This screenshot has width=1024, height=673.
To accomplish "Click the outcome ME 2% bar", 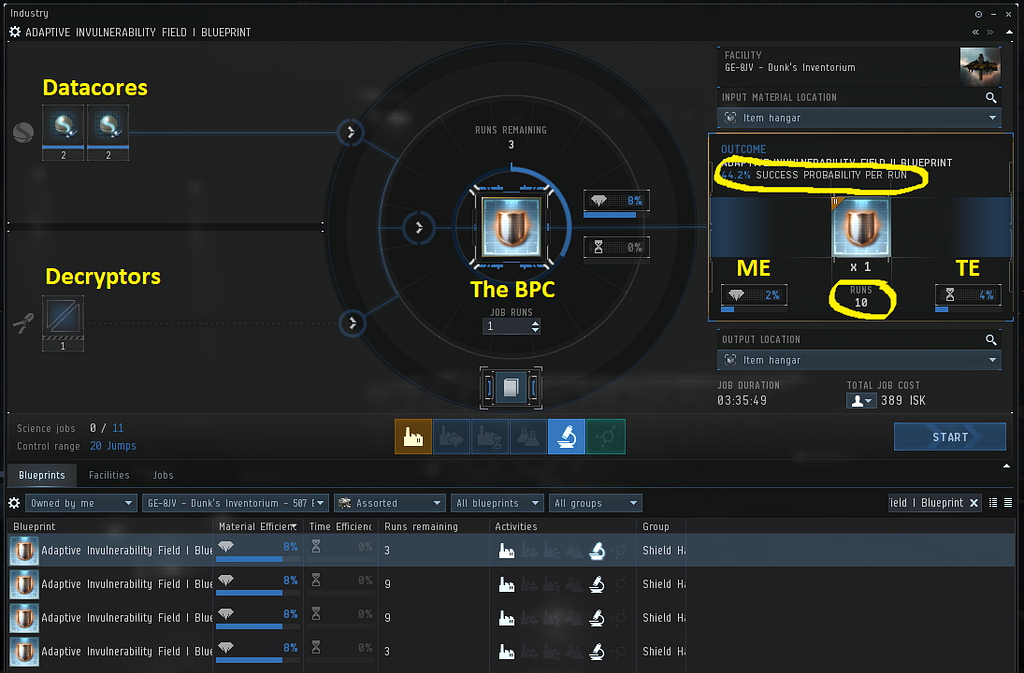I will coord(754,298).
